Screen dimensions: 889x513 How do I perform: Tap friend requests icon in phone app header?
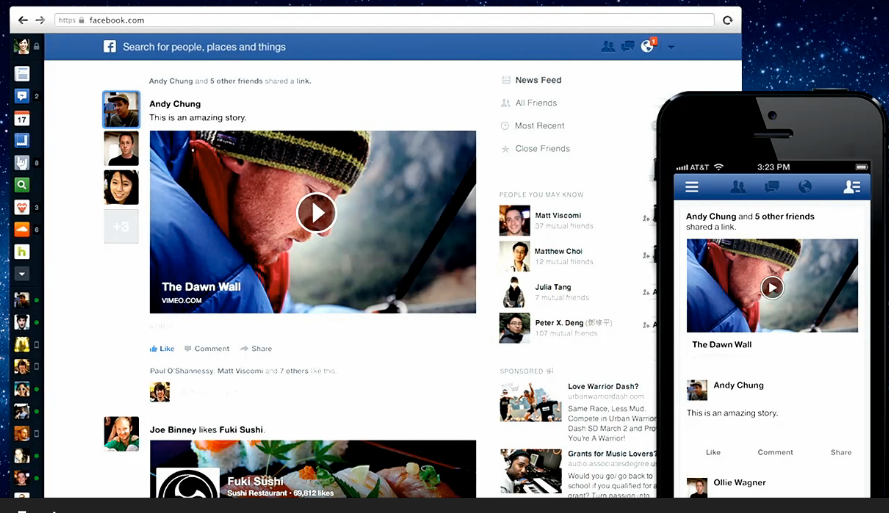(738, 186)
